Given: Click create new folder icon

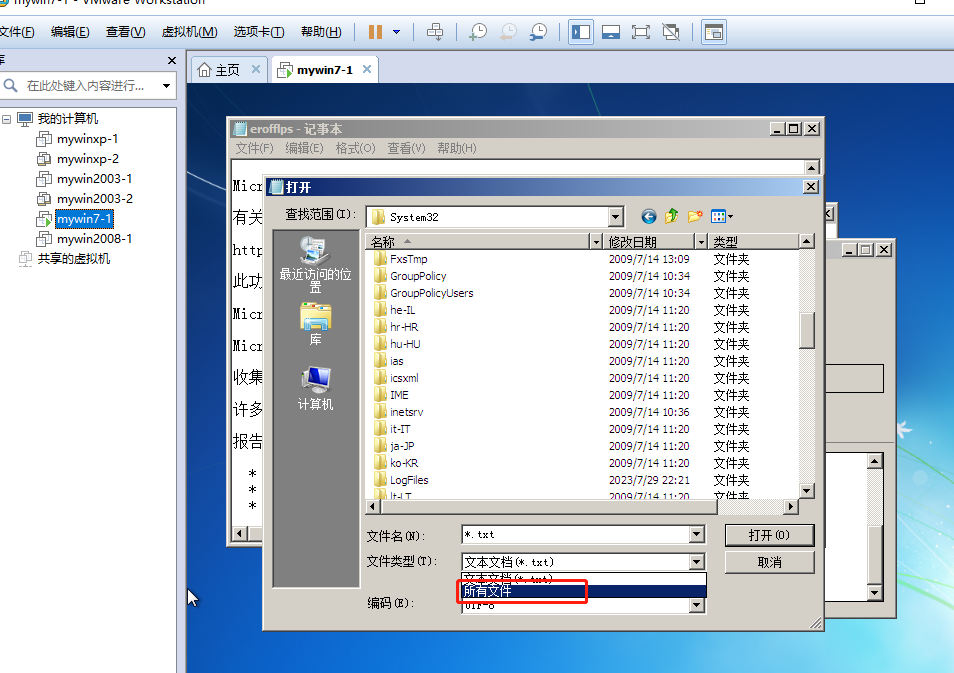Looking at the screenshot, I should pos(695,216).
